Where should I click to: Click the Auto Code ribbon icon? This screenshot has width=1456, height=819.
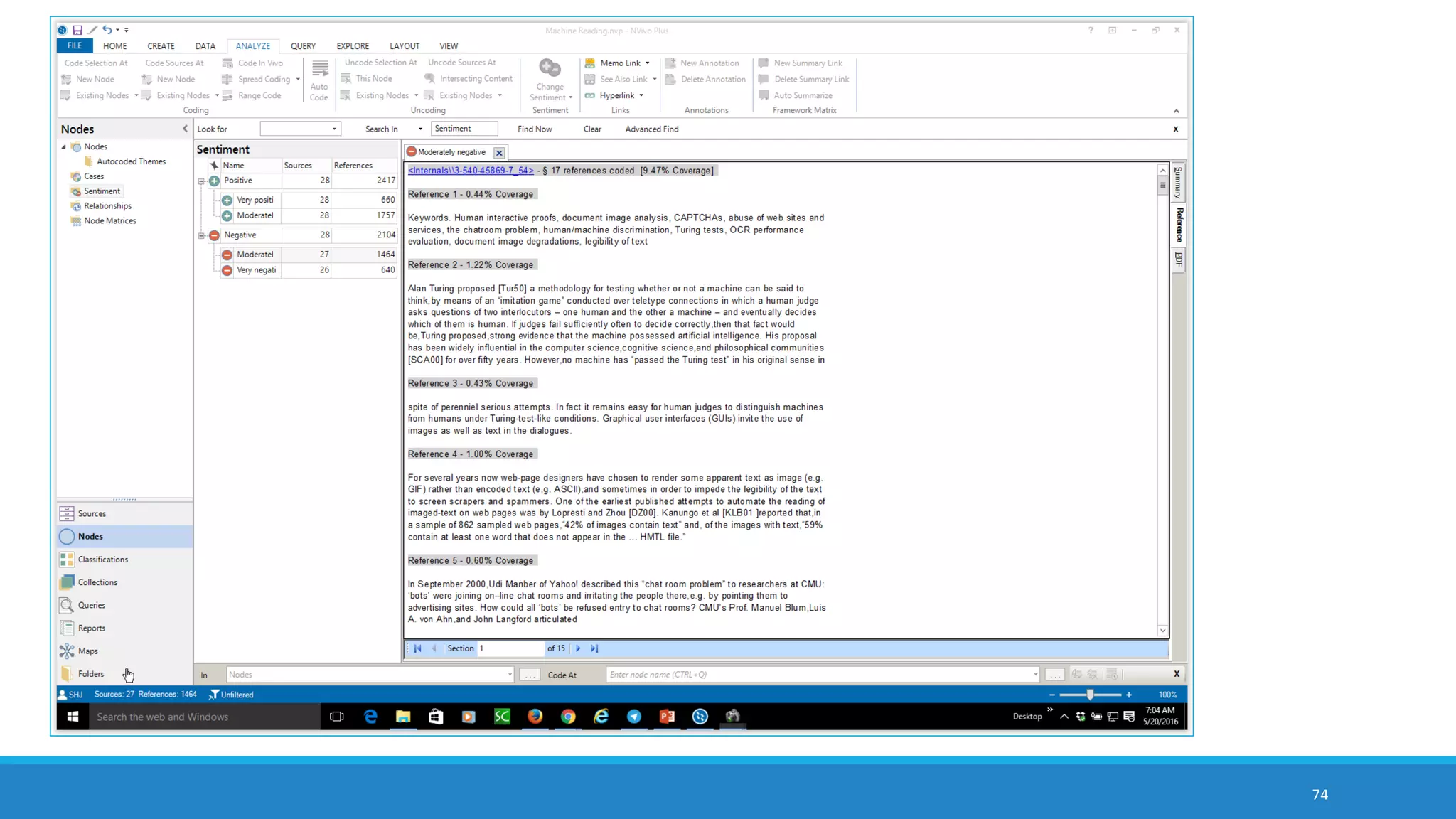point(319,70)
